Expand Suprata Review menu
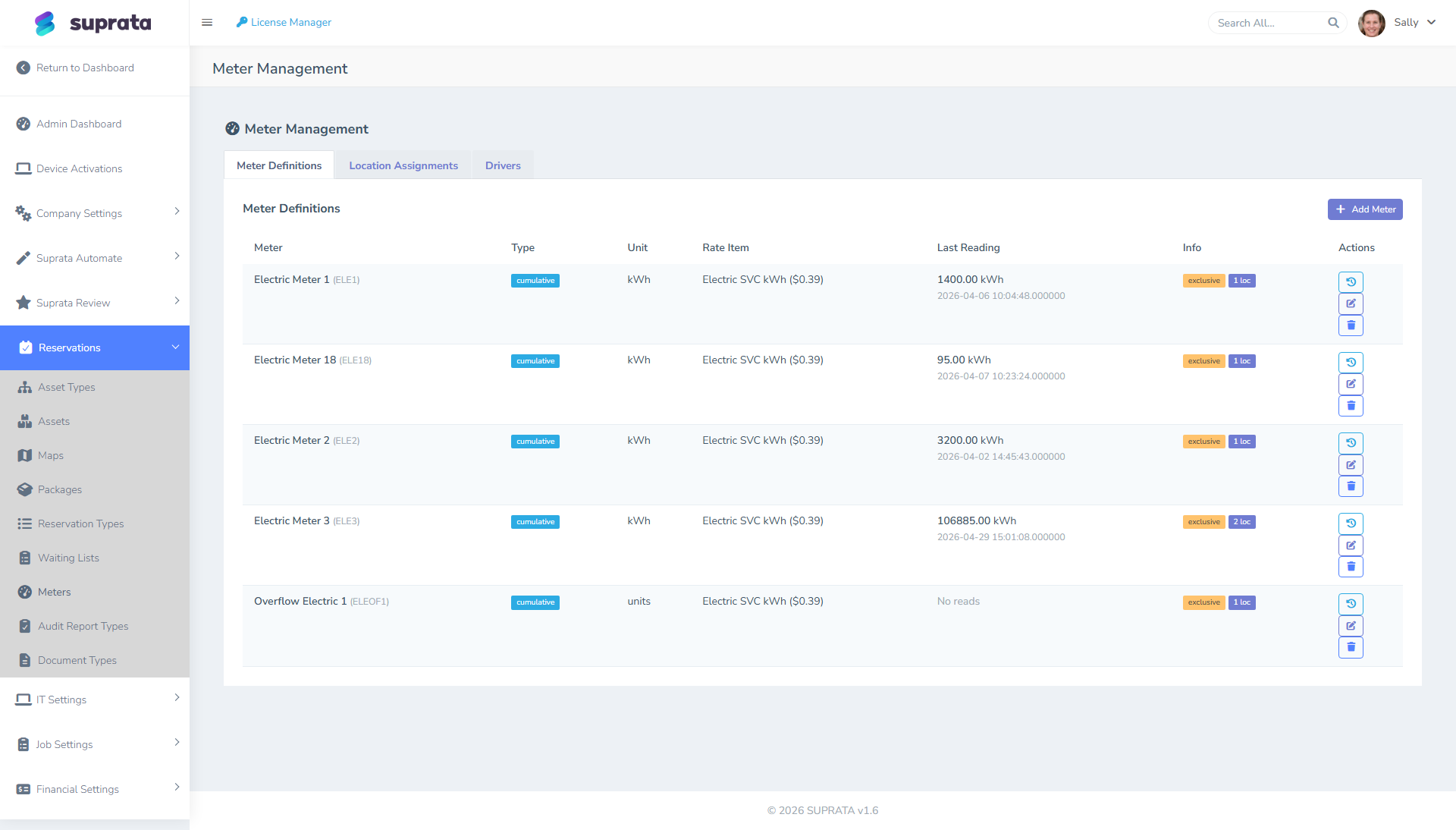 pyautogui.click(x=95, y=303)
